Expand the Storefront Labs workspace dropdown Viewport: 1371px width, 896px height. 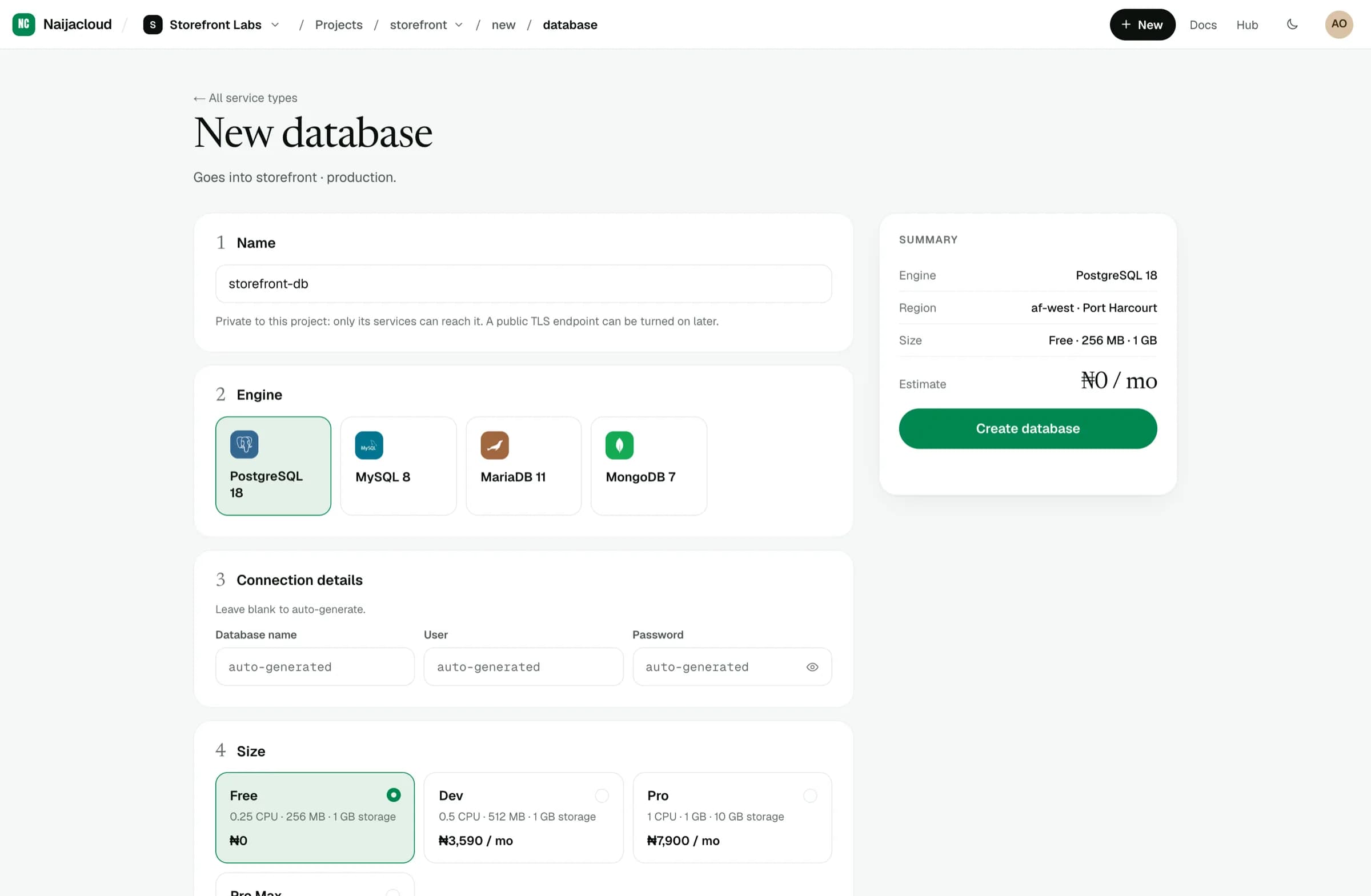pyautogui.click(x=275, y=25)
